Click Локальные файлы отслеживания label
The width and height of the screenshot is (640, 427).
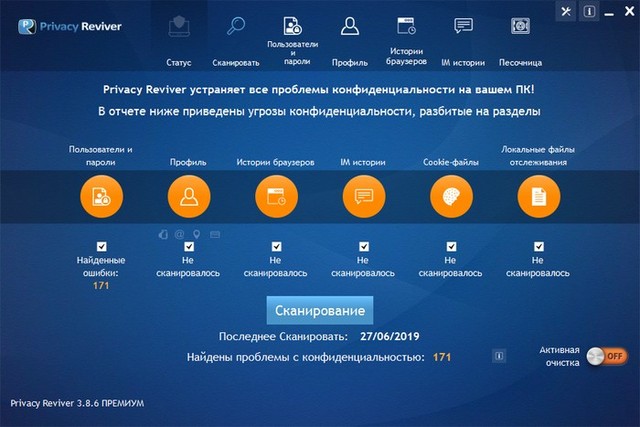click(538, 156)
